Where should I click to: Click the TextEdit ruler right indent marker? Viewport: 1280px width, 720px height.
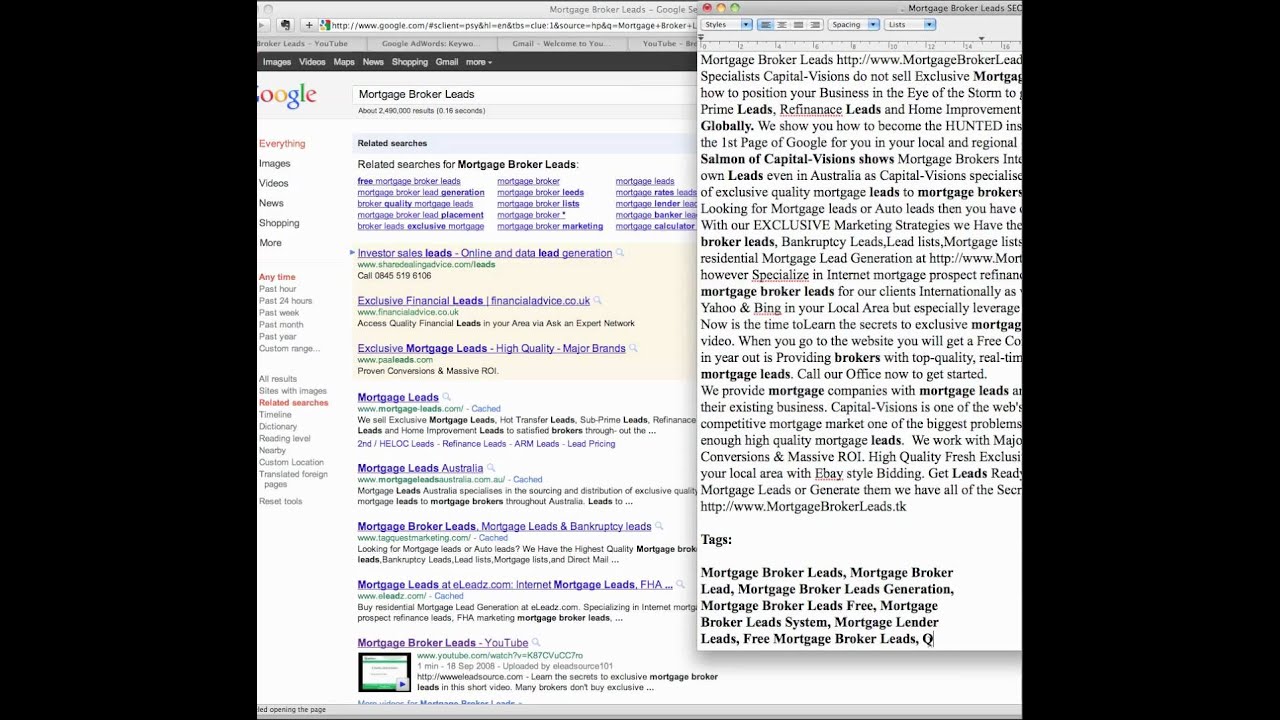point(981,40)
